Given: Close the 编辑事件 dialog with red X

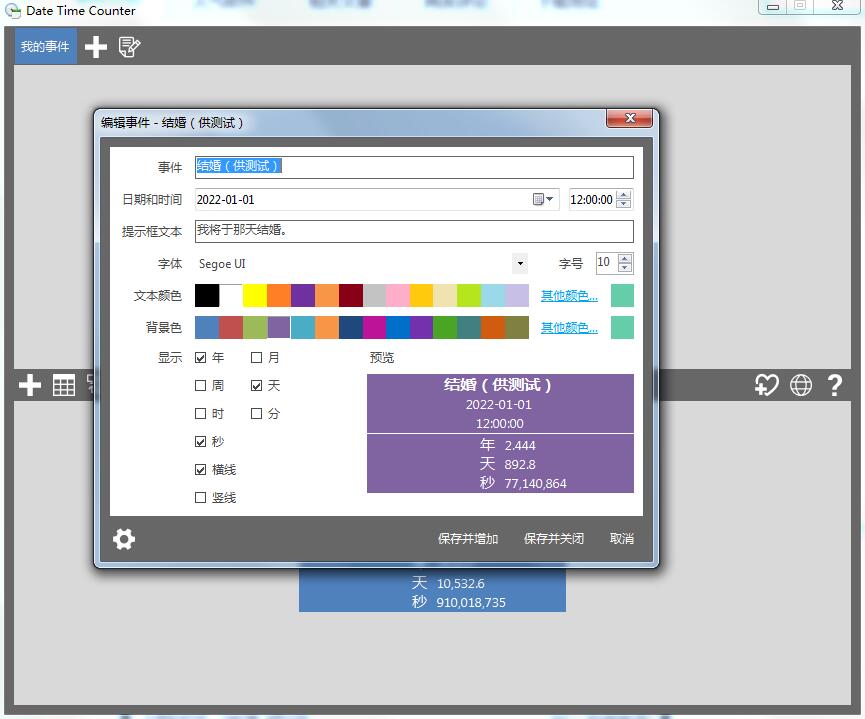Looking at the screenshot, I should (629, 118).
